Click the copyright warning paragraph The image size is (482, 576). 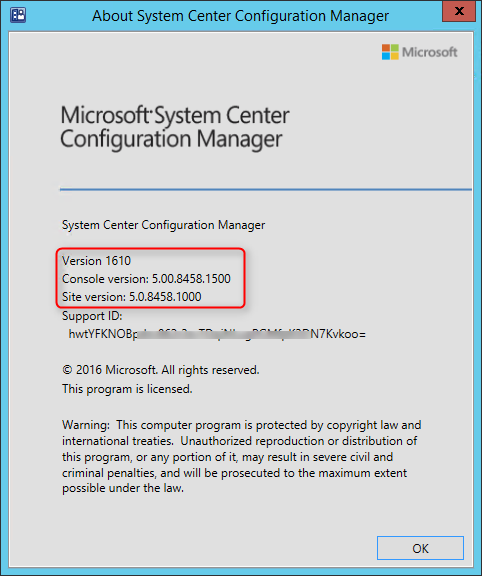point(241,457)
